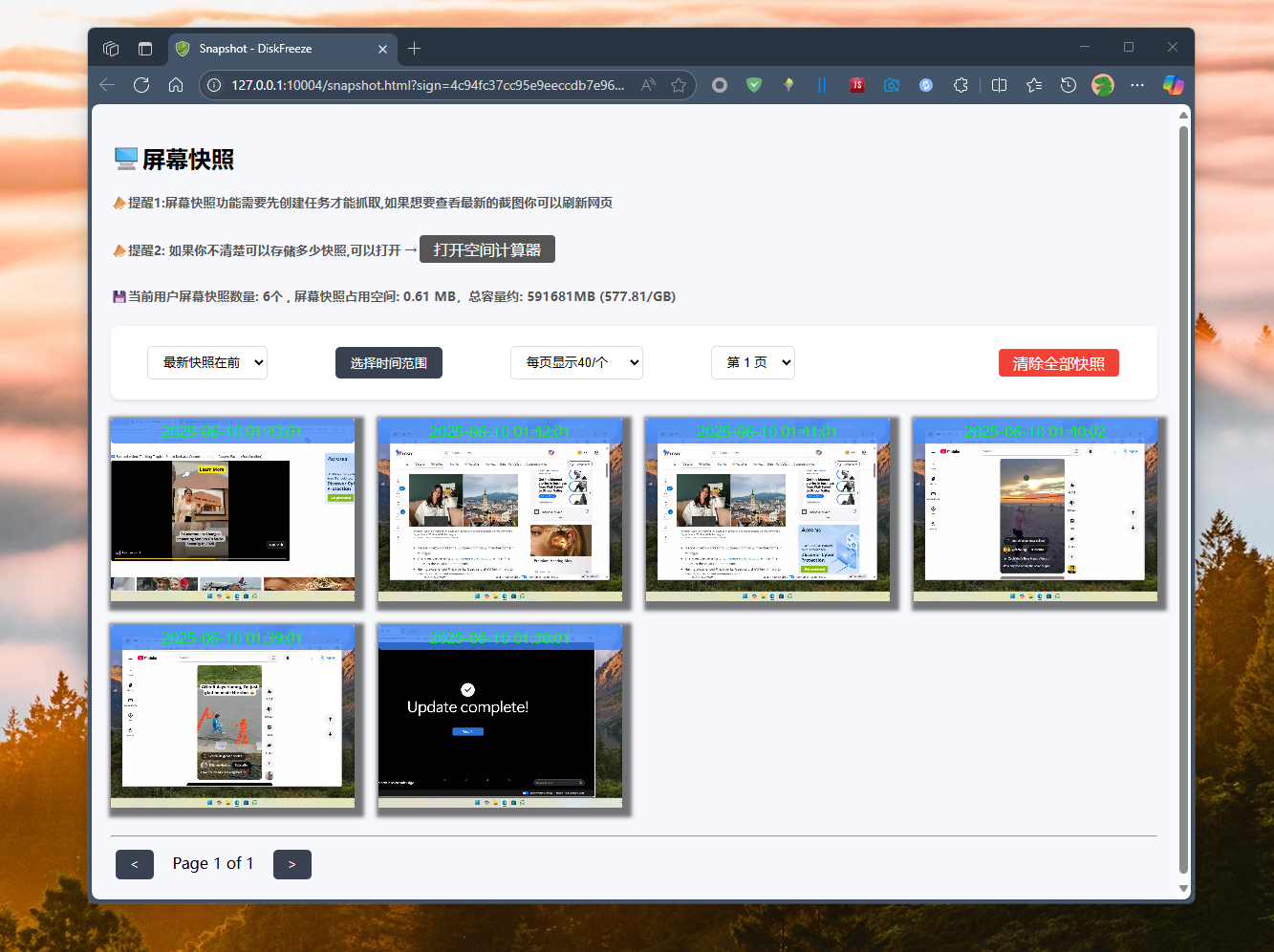The width and height of the screenshot is (1274, 952).
Task: Open the 最新快照在前 sort dropdown
Action: pos(207,362)
